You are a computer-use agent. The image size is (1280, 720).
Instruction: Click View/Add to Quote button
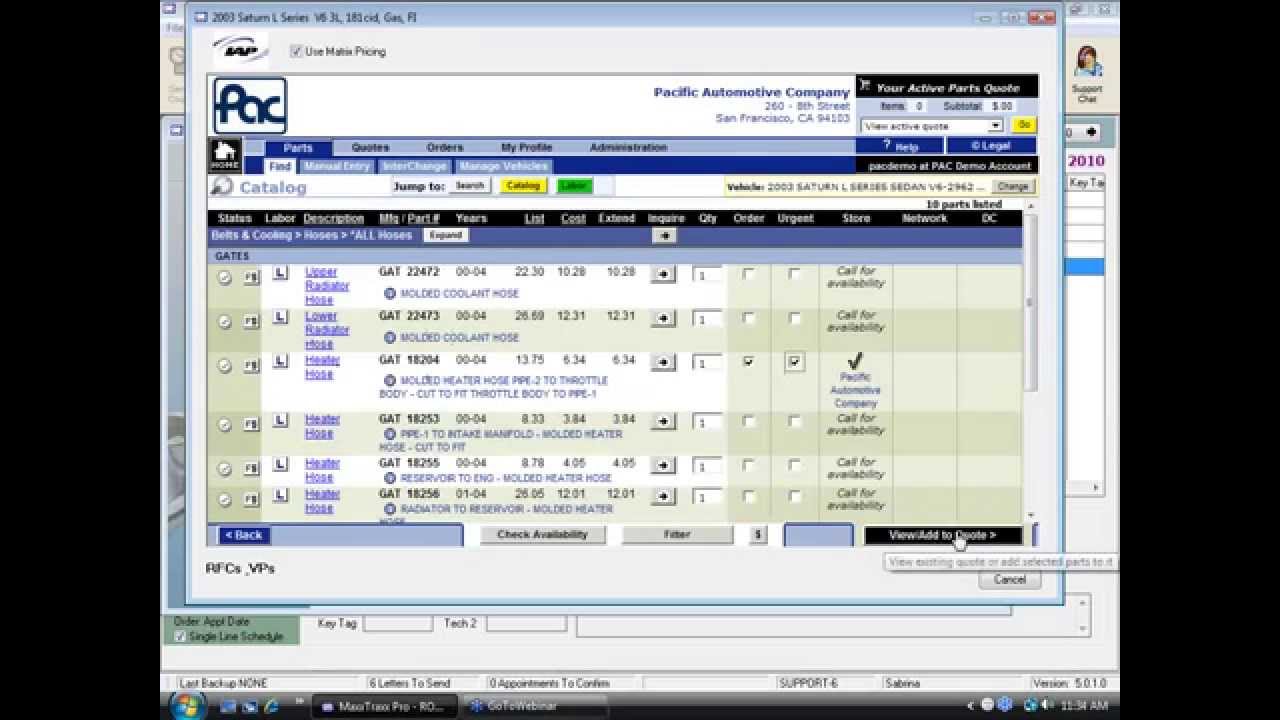943,535
